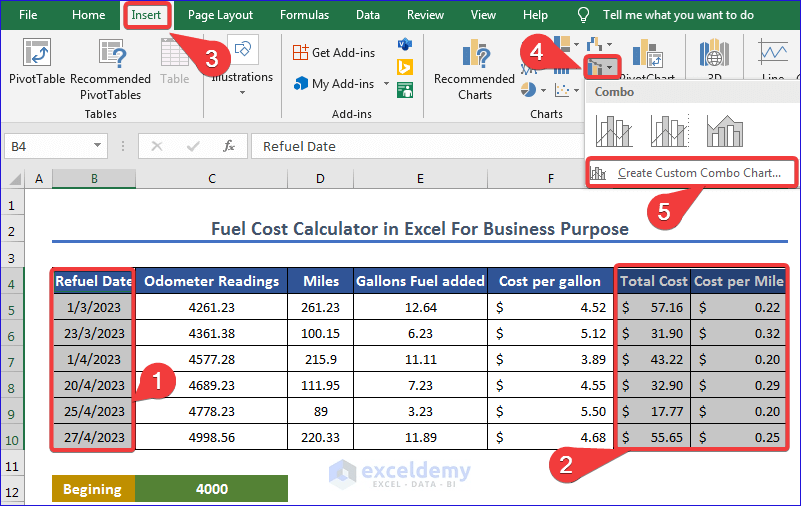This screenshot has height=506, width=801.
Task: Open Insert Function fx dialog
Action: coord(229,147)
